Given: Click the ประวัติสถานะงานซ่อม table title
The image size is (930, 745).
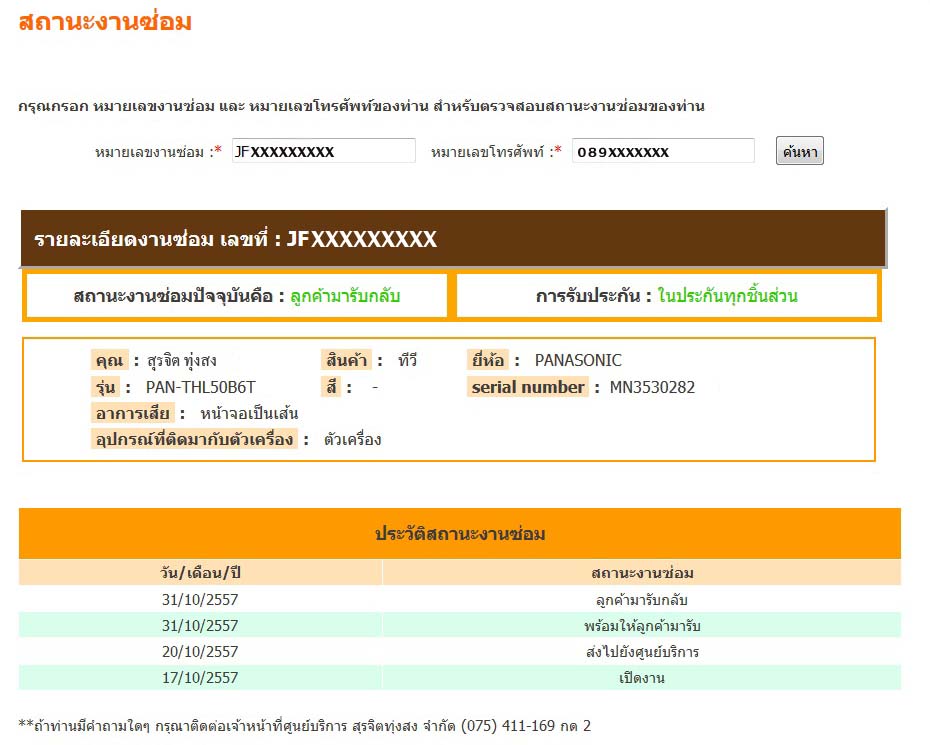Looking at the screenshot, I should click(460, 533).
